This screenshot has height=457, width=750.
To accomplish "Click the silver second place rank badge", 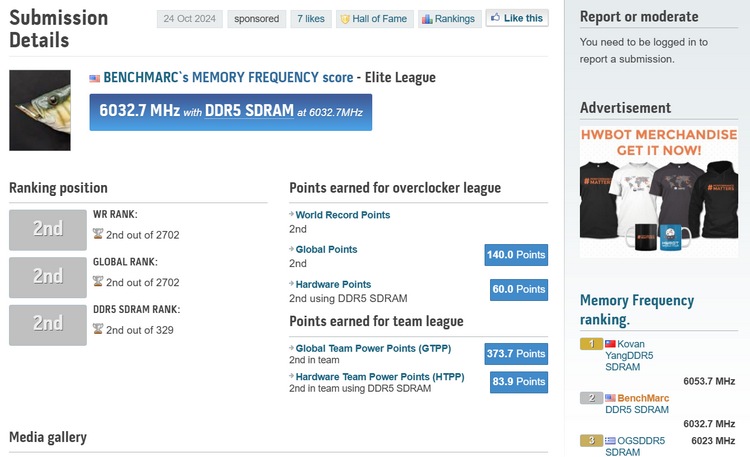I will tap(590, 398).
